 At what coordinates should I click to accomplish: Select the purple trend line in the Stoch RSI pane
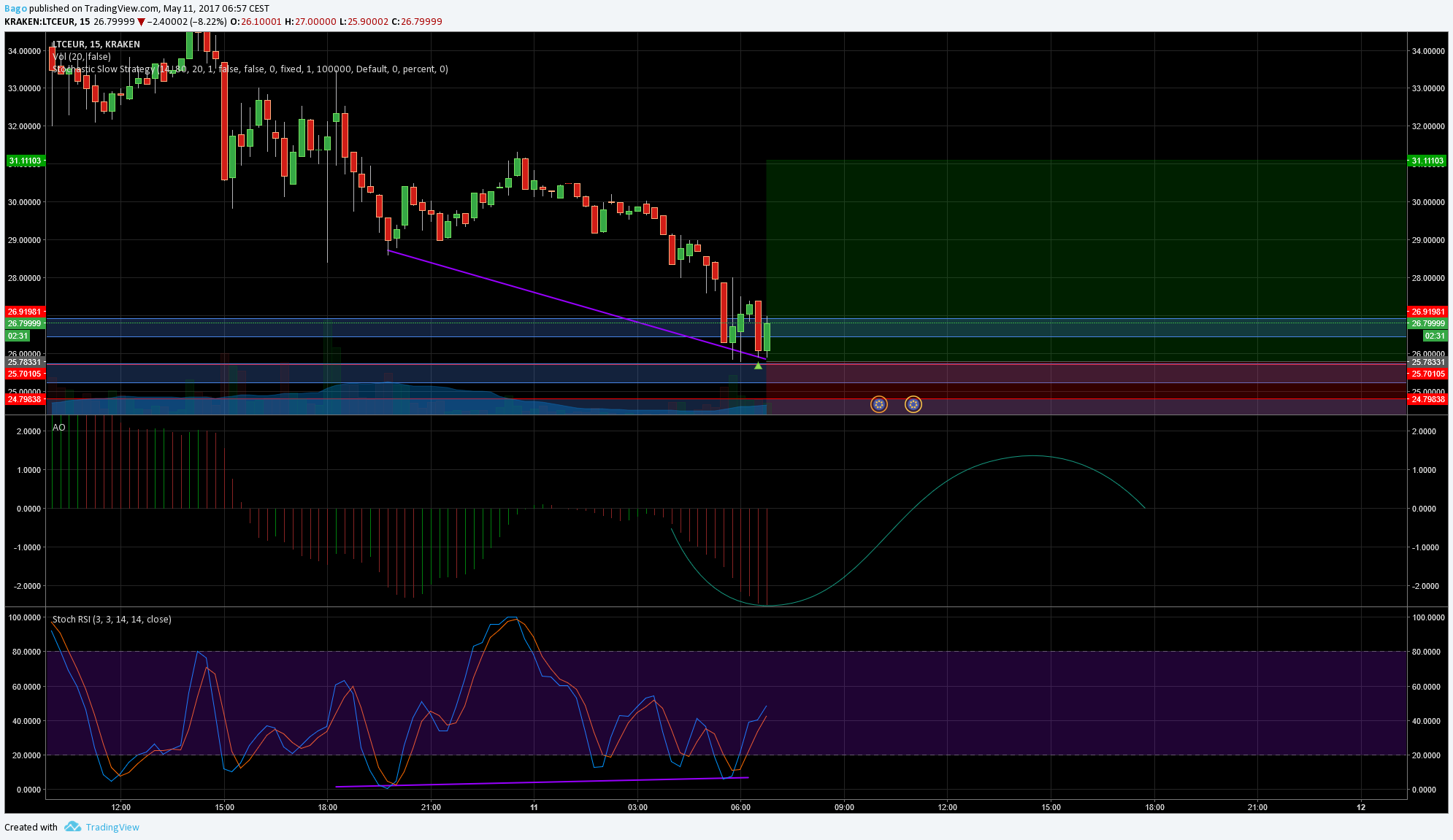coord(542,782)
